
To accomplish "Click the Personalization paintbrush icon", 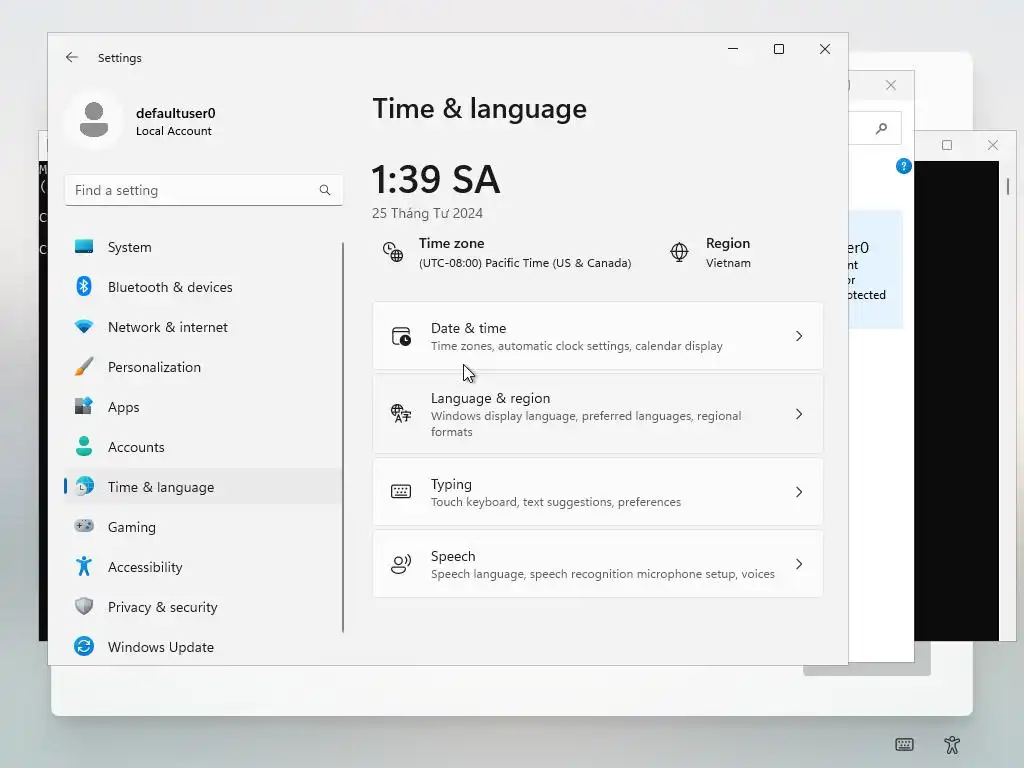I will tap(84, 366).
